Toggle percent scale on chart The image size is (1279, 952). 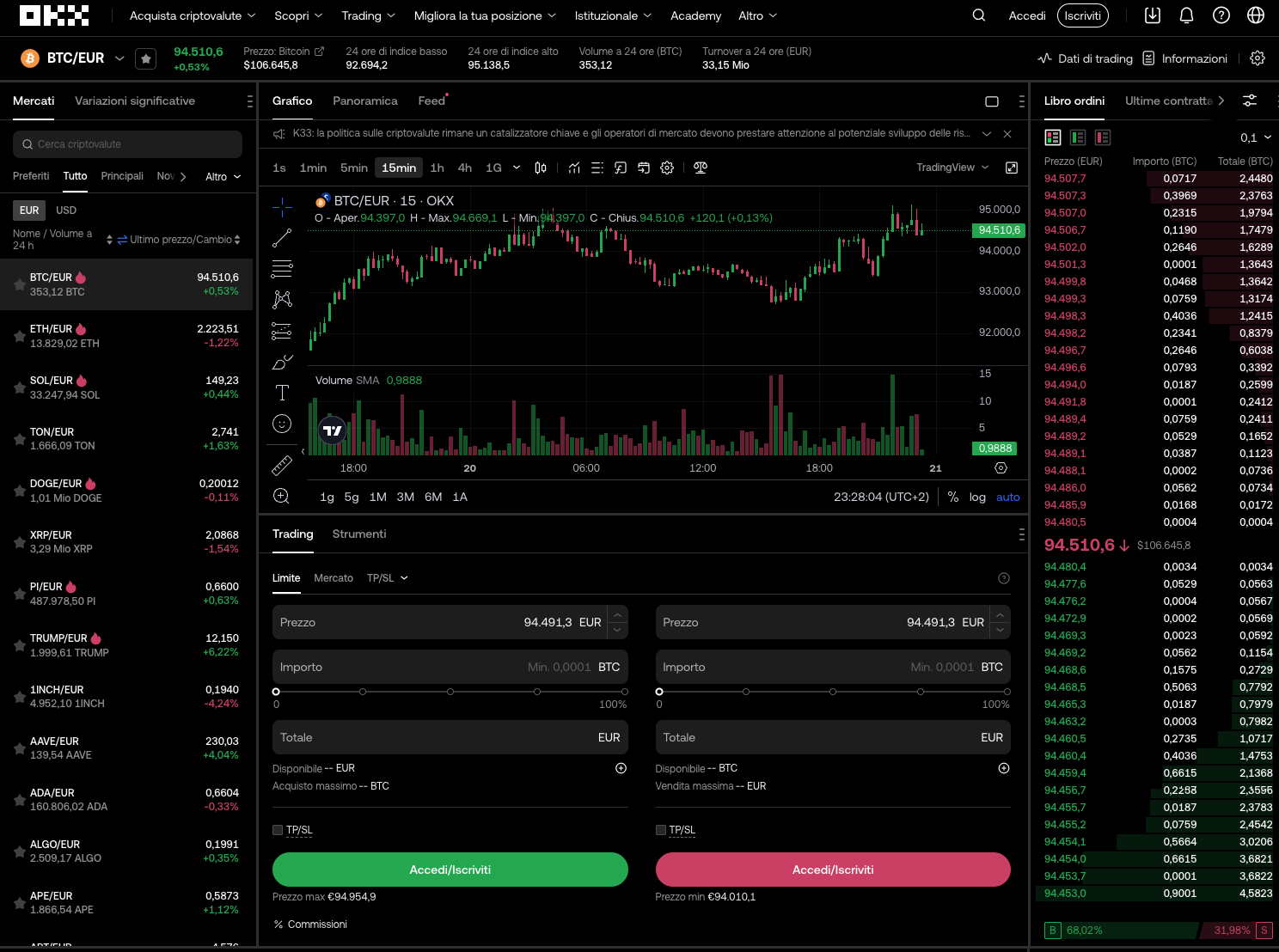tap(953, 497)
